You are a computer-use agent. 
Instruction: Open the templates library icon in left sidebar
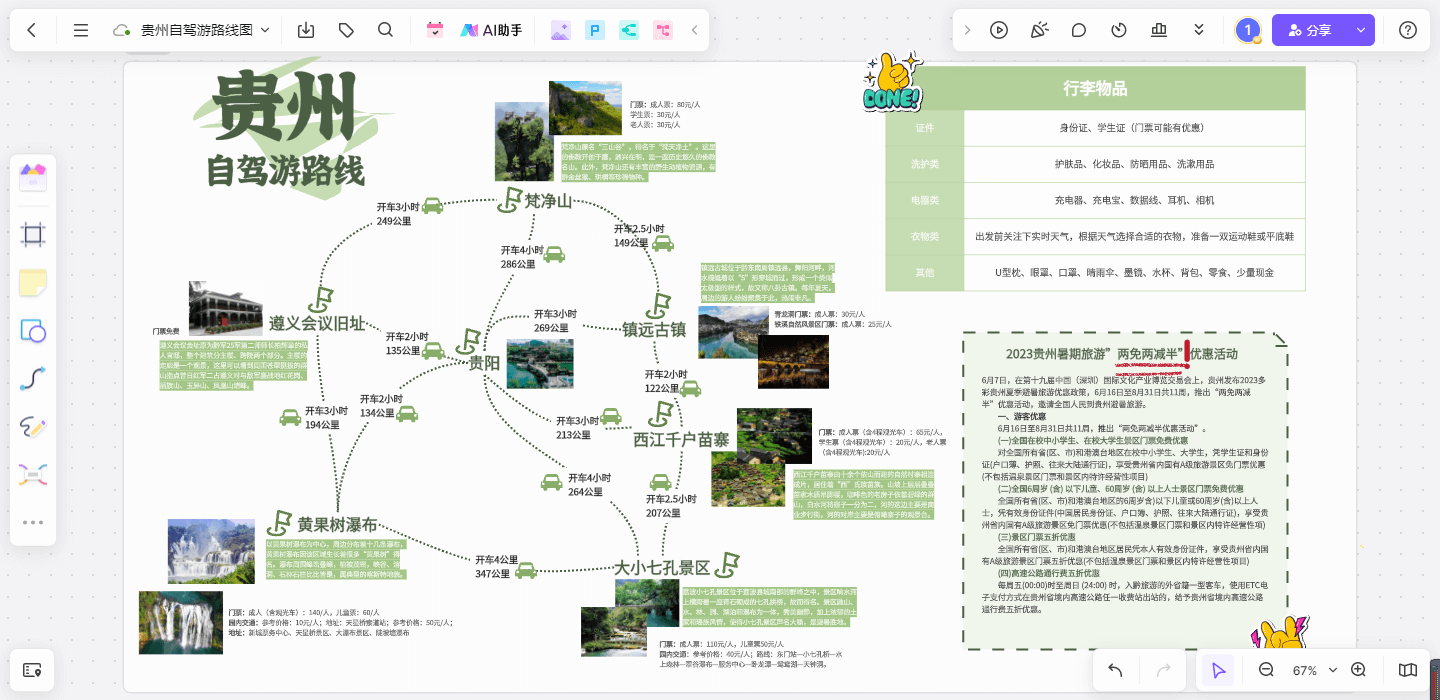[x=33, y=178]
